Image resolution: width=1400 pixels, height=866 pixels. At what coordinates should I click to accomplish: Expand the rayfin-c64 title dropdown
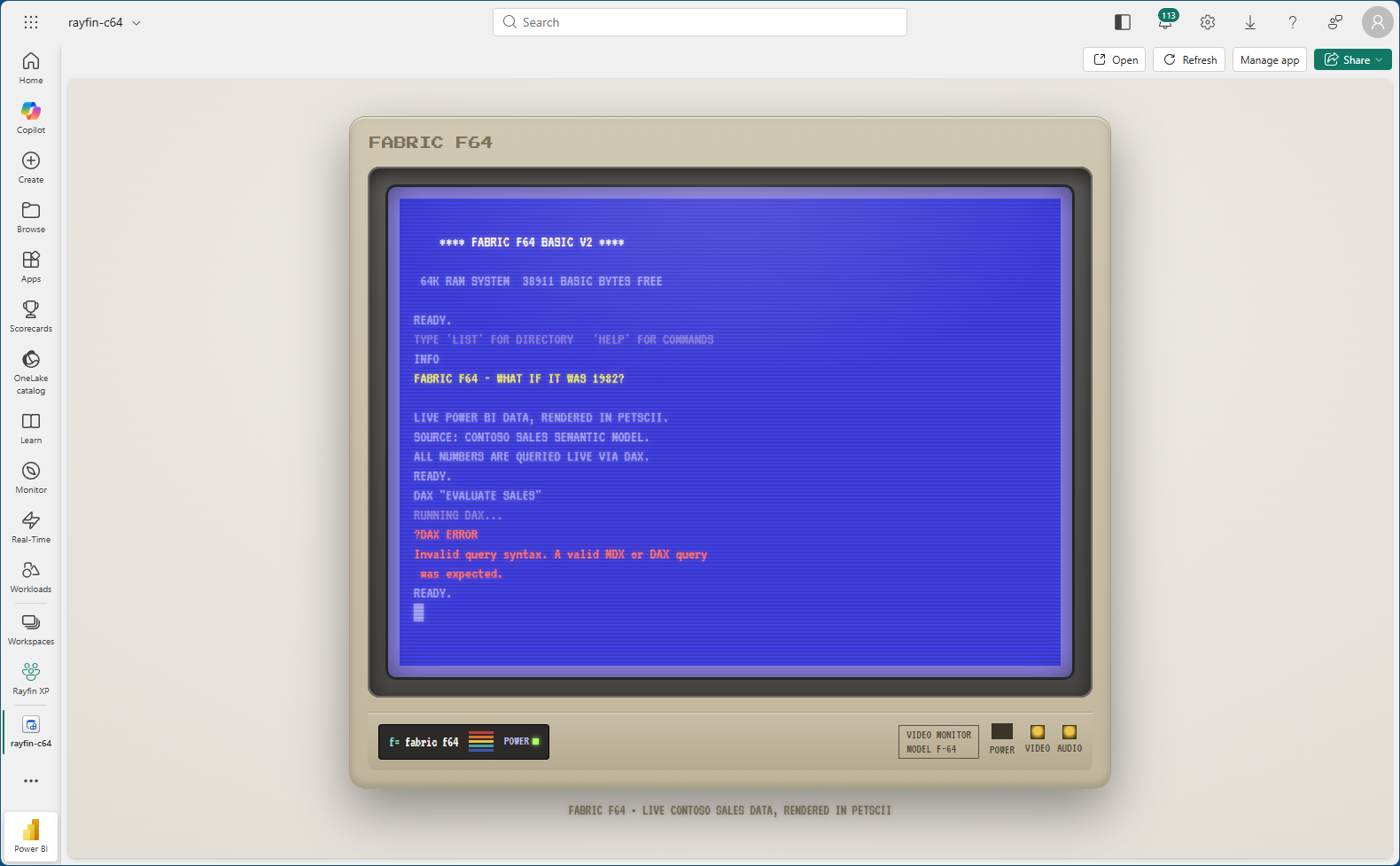pyautogui.click(x=136, y=23)
